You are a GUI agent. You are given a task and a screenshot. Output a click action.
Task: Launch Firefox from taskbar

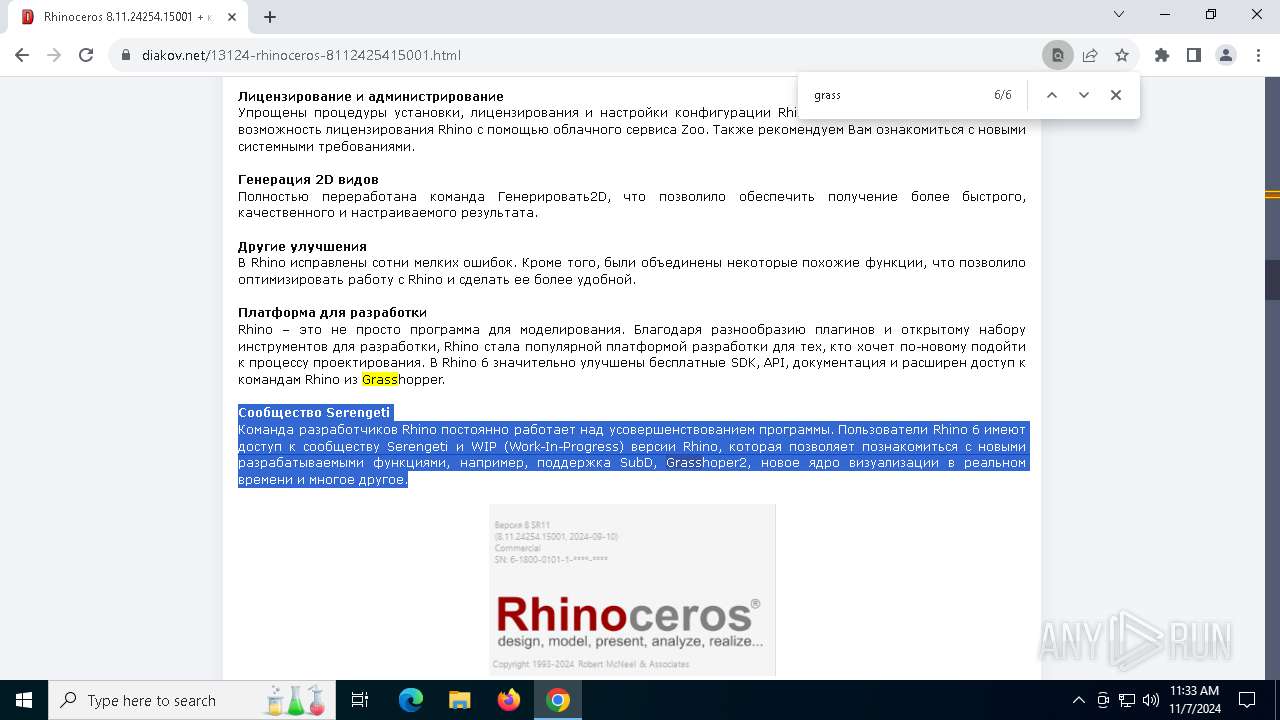pos(509,700)
